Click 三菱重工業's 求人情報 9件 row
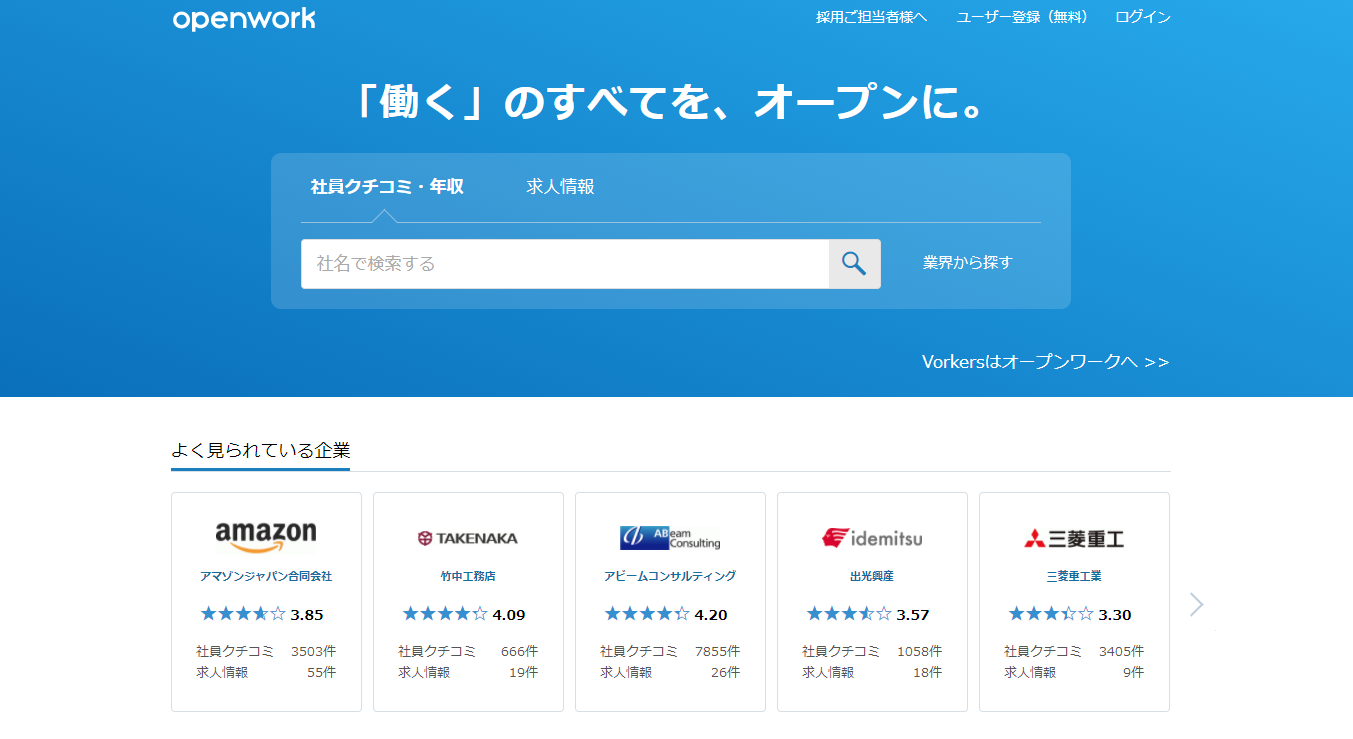 point(1074,672)
